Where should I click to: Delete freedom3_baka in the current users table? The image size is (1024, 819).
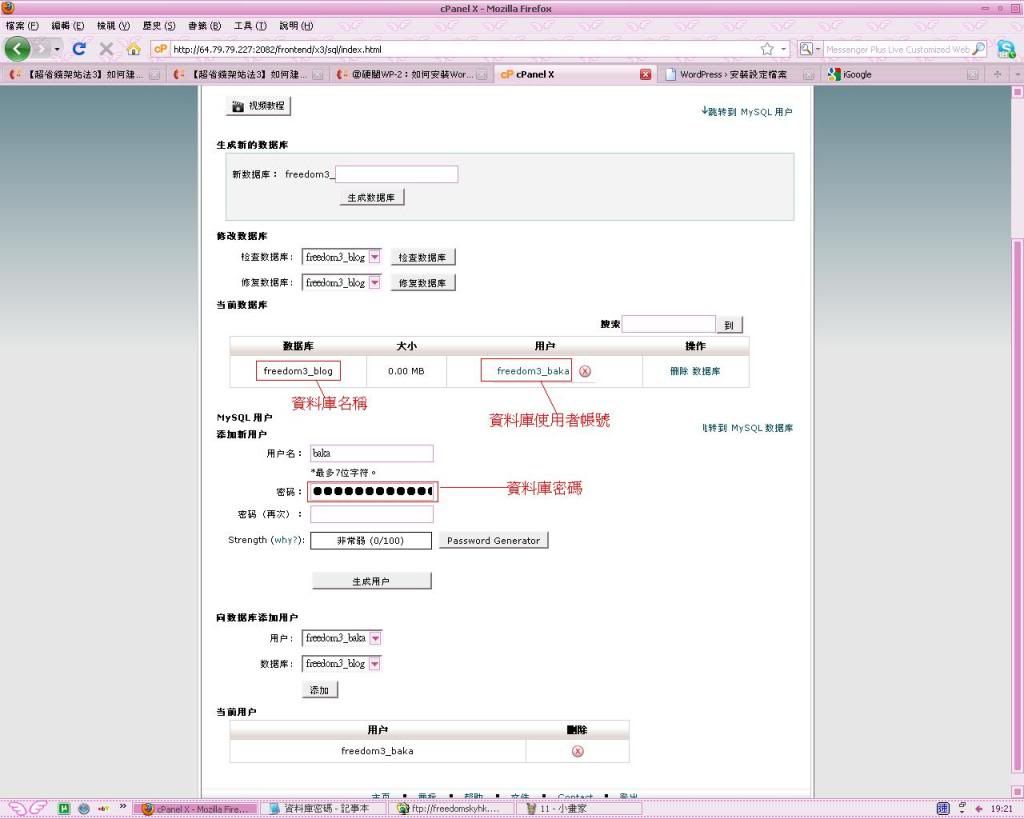(x=577, y=751)
